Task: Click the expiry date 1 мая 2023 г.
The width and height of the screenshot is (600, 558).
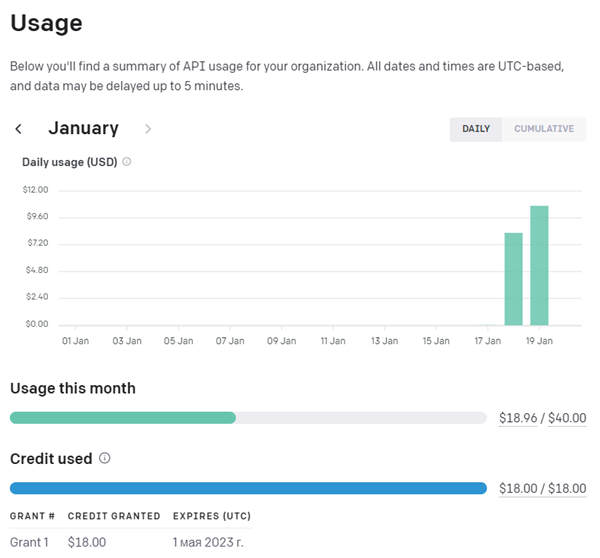Action: click(x=208, y=542)
